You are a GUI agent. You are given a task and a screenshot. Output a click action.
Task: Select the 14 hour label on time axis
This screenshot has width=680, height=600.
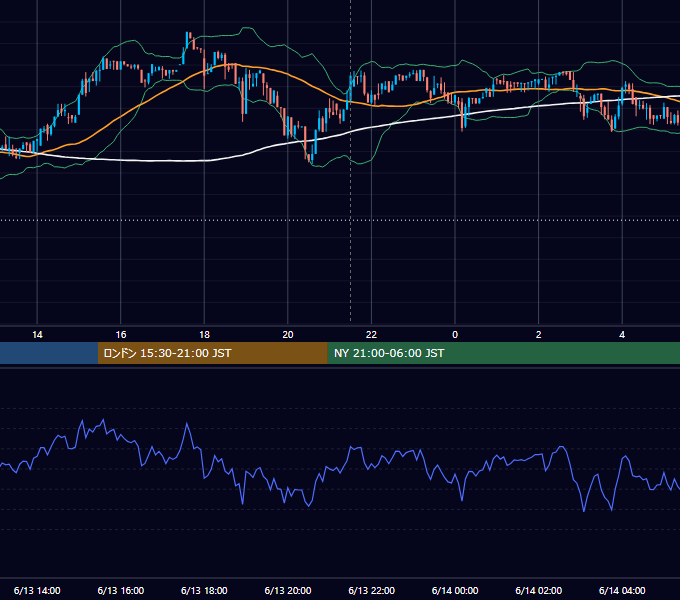pos(37,335)
